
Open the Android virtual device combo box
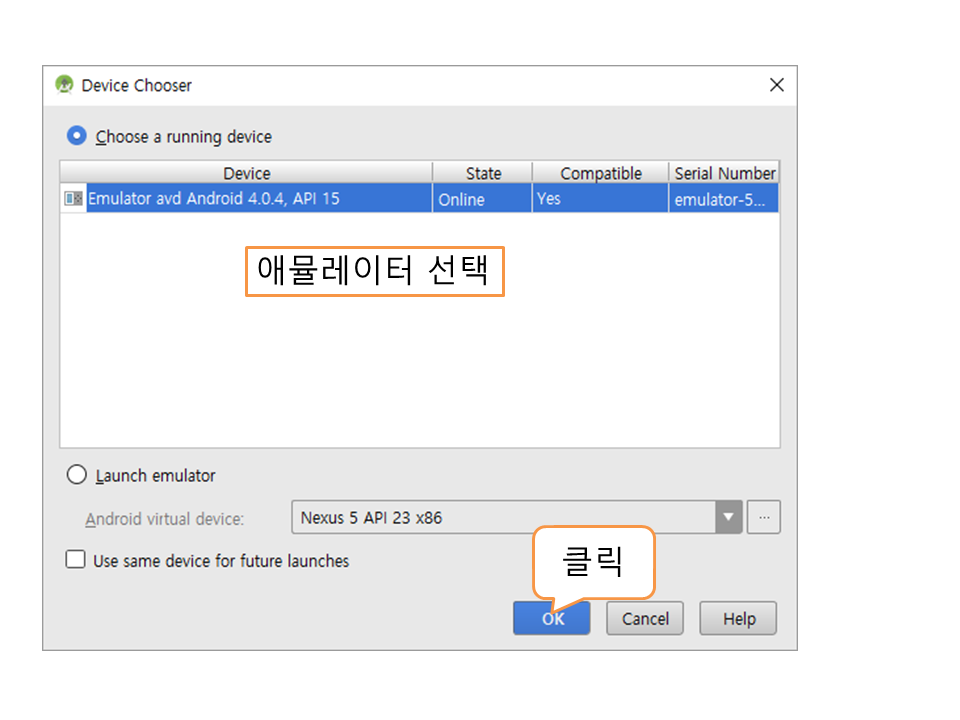click(x=505, y=518)
